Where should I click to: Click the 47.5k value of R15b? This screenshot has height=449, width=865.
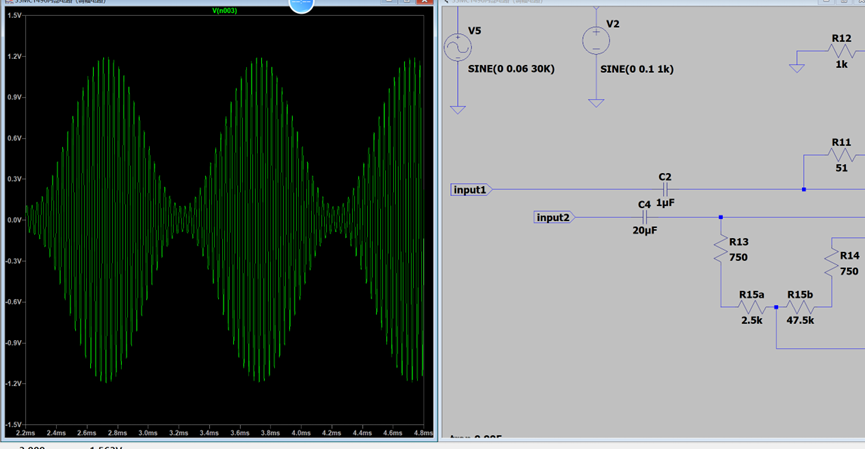click(800, 320)
